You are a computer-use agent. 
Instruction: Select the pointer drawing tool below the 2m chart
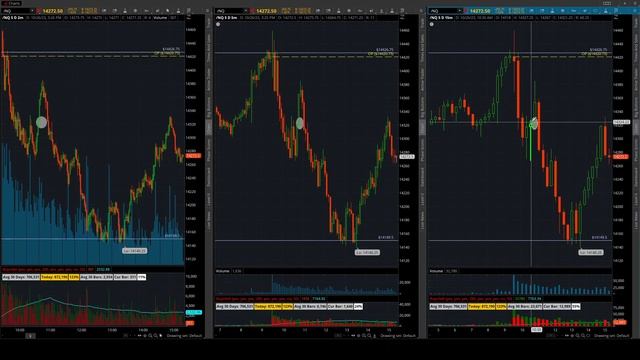point(161,336)
